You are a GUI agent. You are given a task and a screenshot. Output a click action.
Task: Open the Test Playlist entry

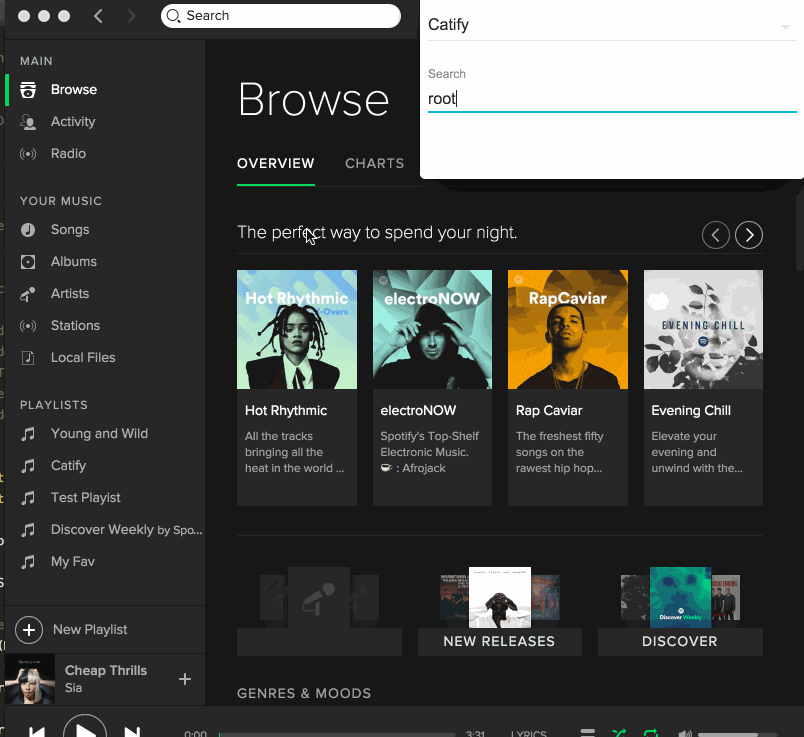click(85, 497)
